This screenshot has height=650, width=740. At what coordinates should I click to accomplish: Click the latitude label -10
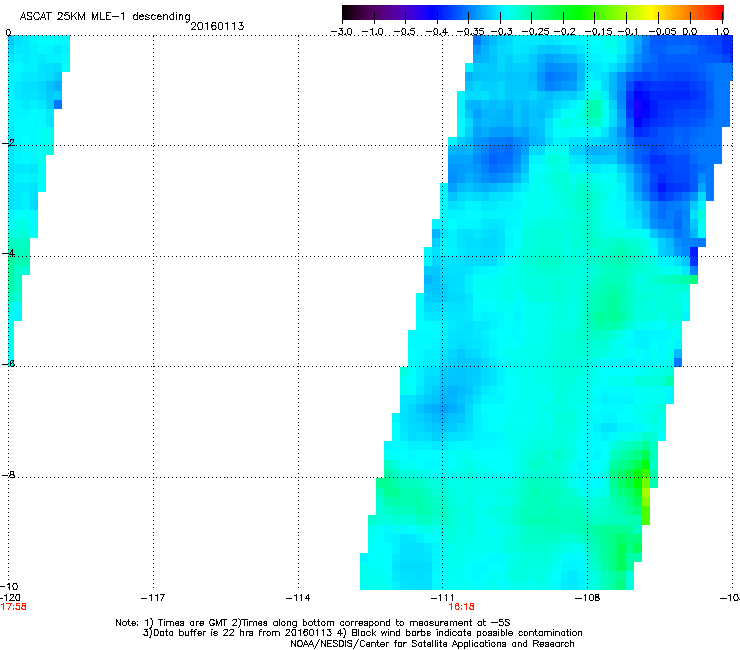click(10, 586)
